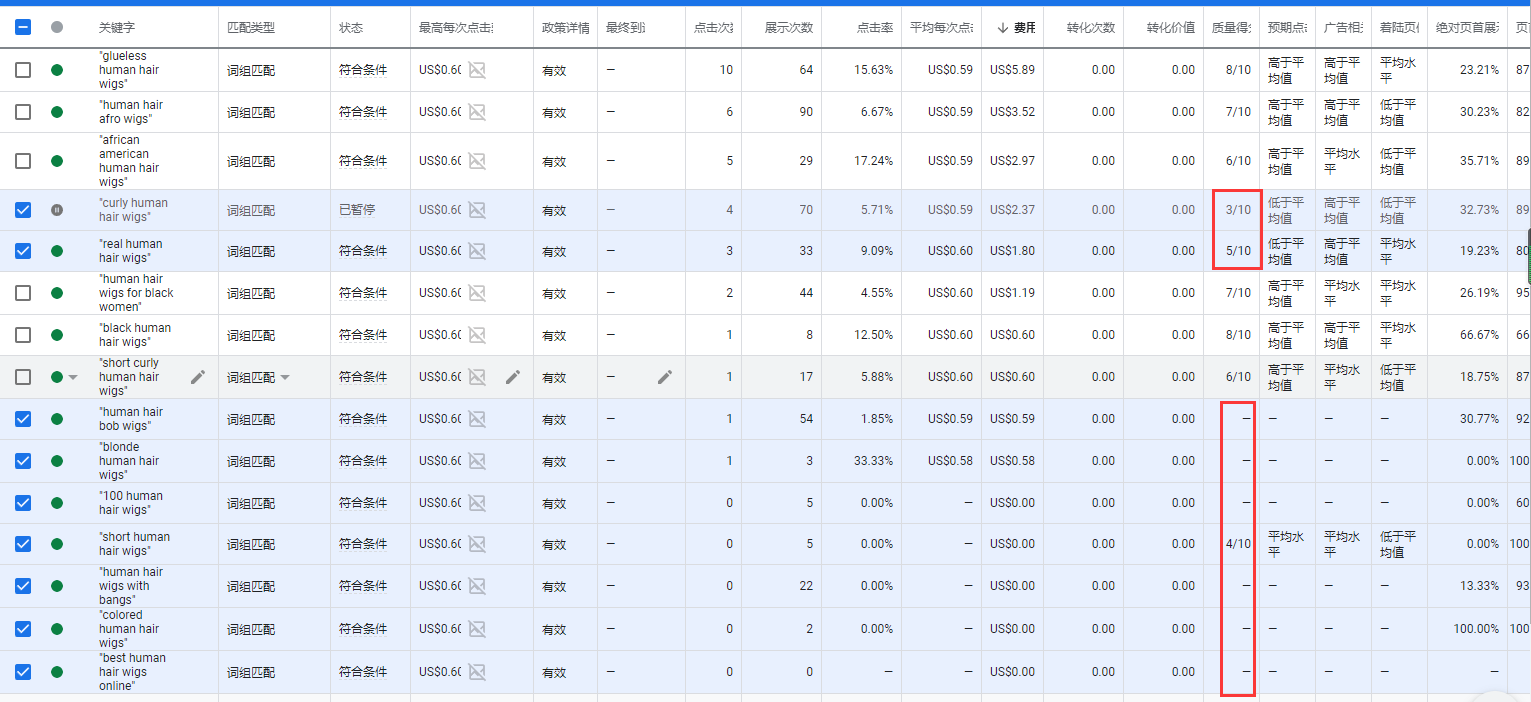Click the gray status circle in the table header
Viewport: 1531px width, 702px height.
[57, 27]
